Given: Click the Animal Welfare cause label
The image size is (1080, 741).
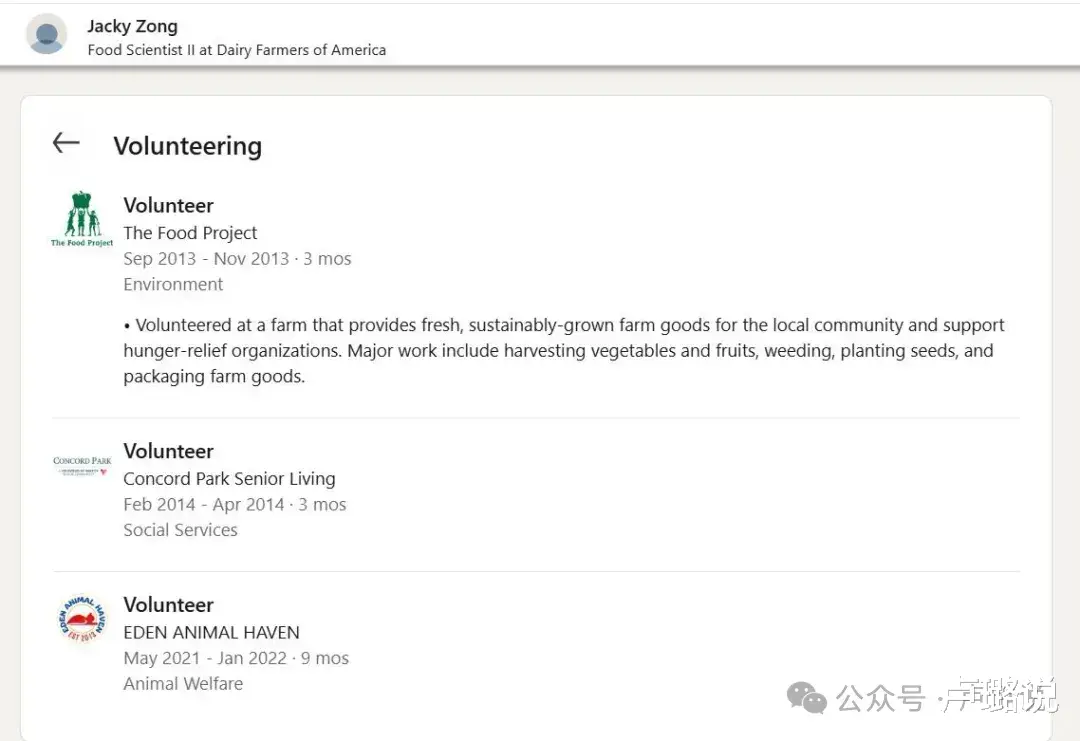Looking at the screenshot, I should click(183, 684).
